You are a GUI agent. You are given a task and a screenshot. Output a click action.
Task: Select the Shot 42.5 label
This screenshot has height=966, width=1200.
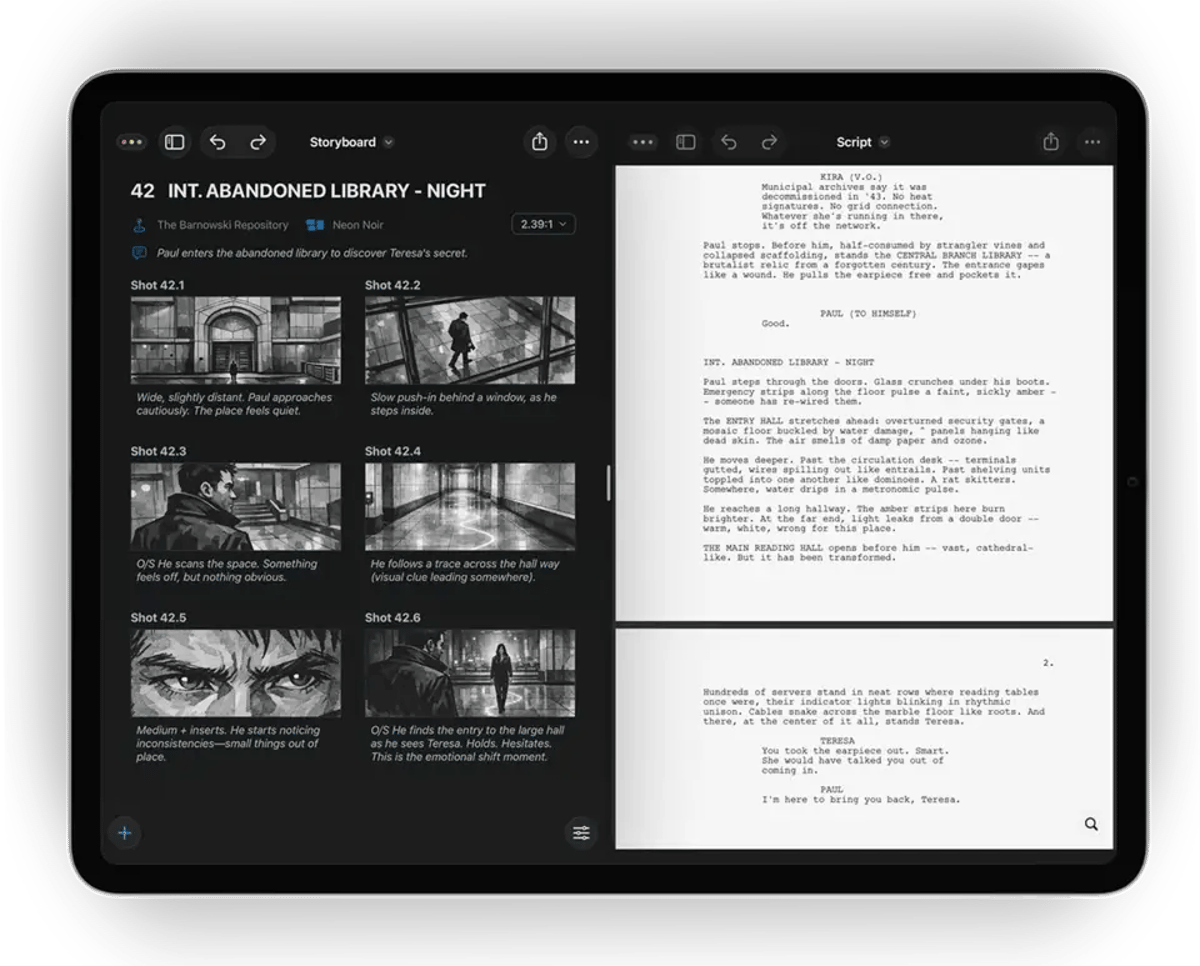(158, 617)
